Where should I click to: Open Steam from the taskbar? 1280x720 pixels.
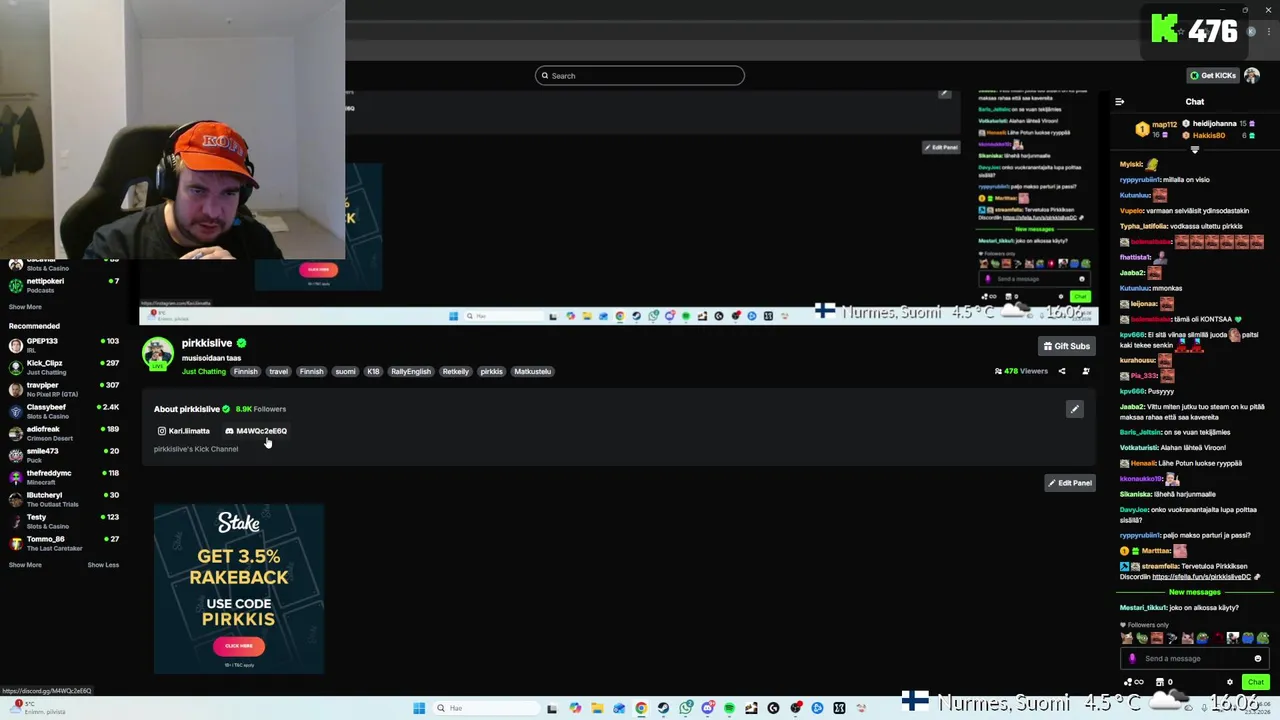point(663,708)
